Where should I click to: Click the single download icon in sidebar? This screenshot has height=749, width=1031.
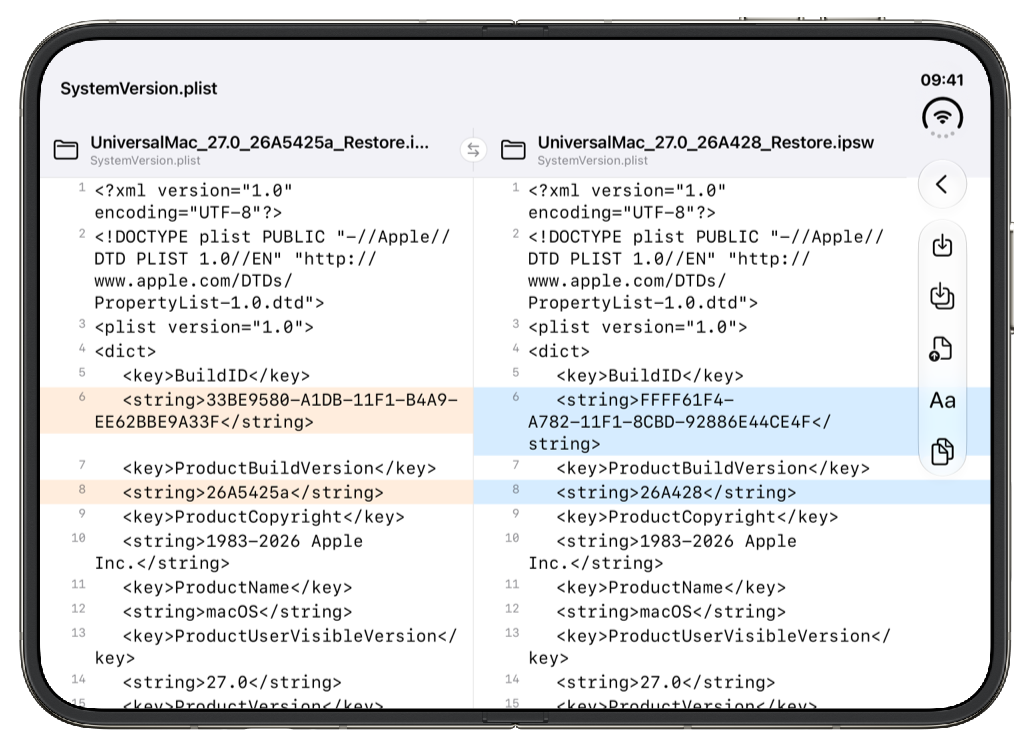tap(942, 245)
